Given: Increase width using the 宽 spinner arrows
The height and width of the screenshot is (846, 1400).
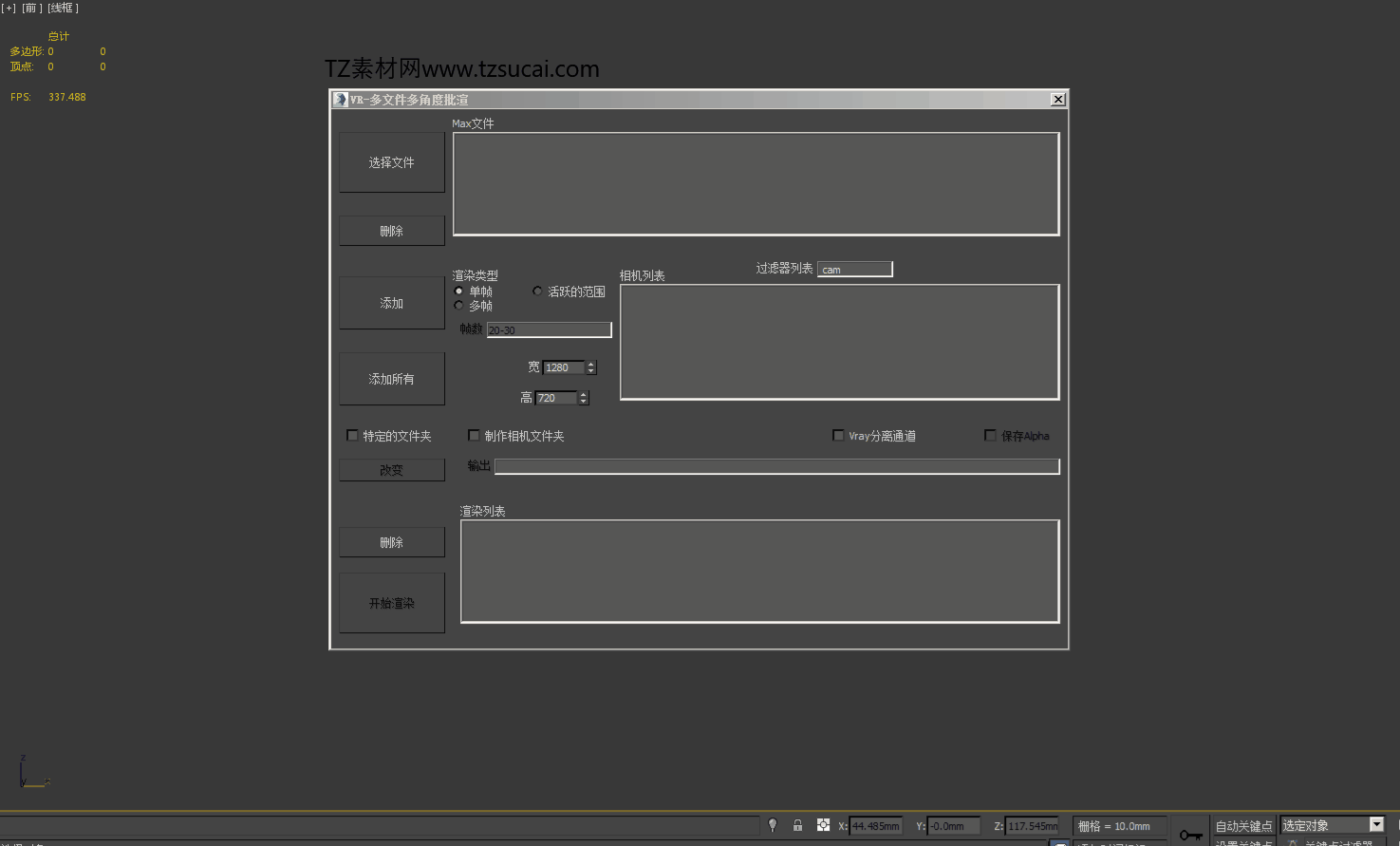Looking at the screenshot, I should pyautogui.click(x=591, y=365).
